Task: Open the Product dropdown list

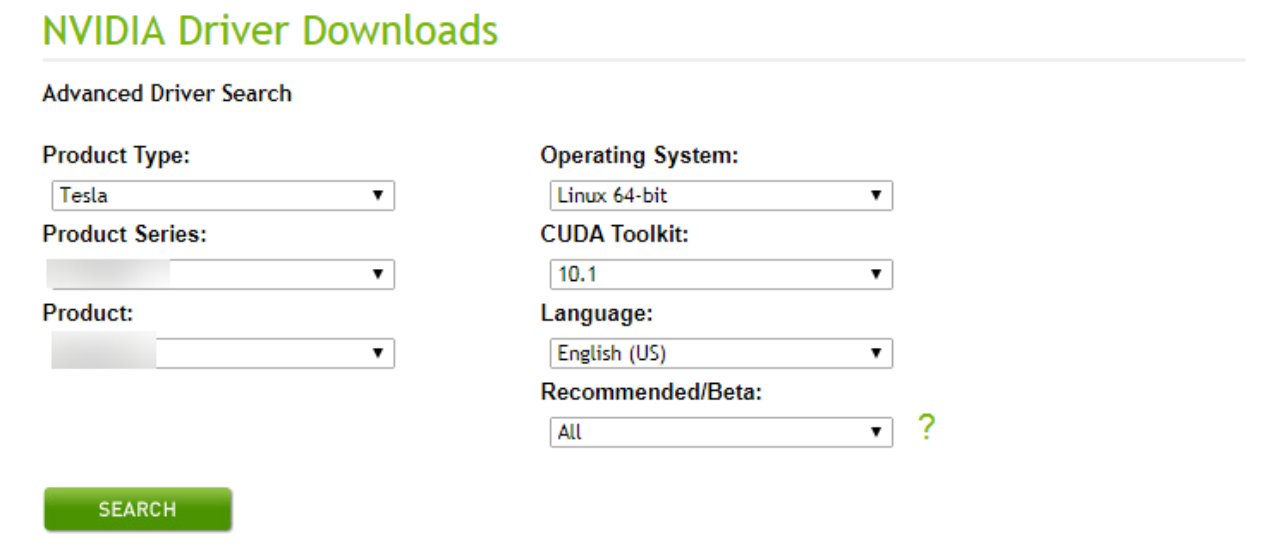Action: pos(223,353)
